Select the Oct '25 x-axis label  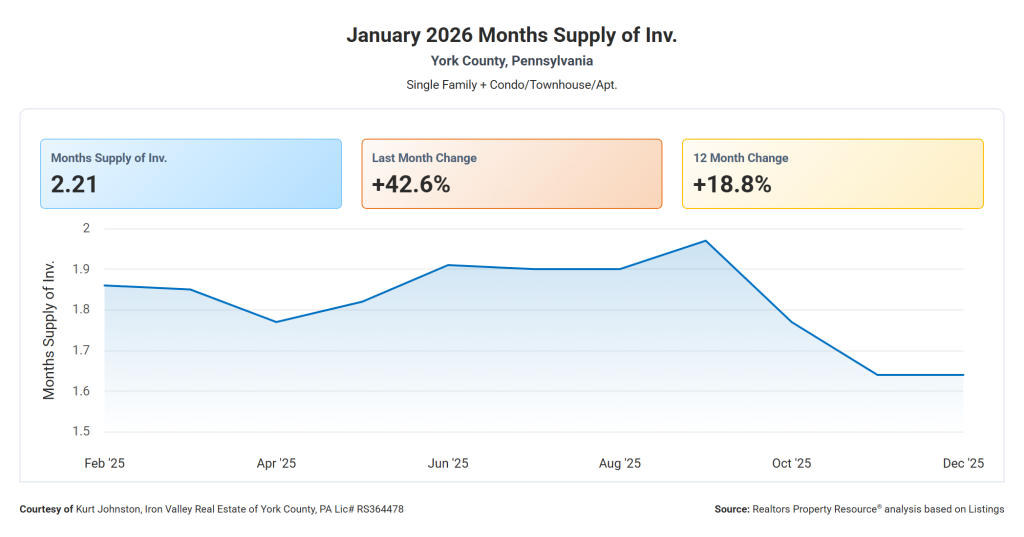pyautogui.click(x=791, y=463)
